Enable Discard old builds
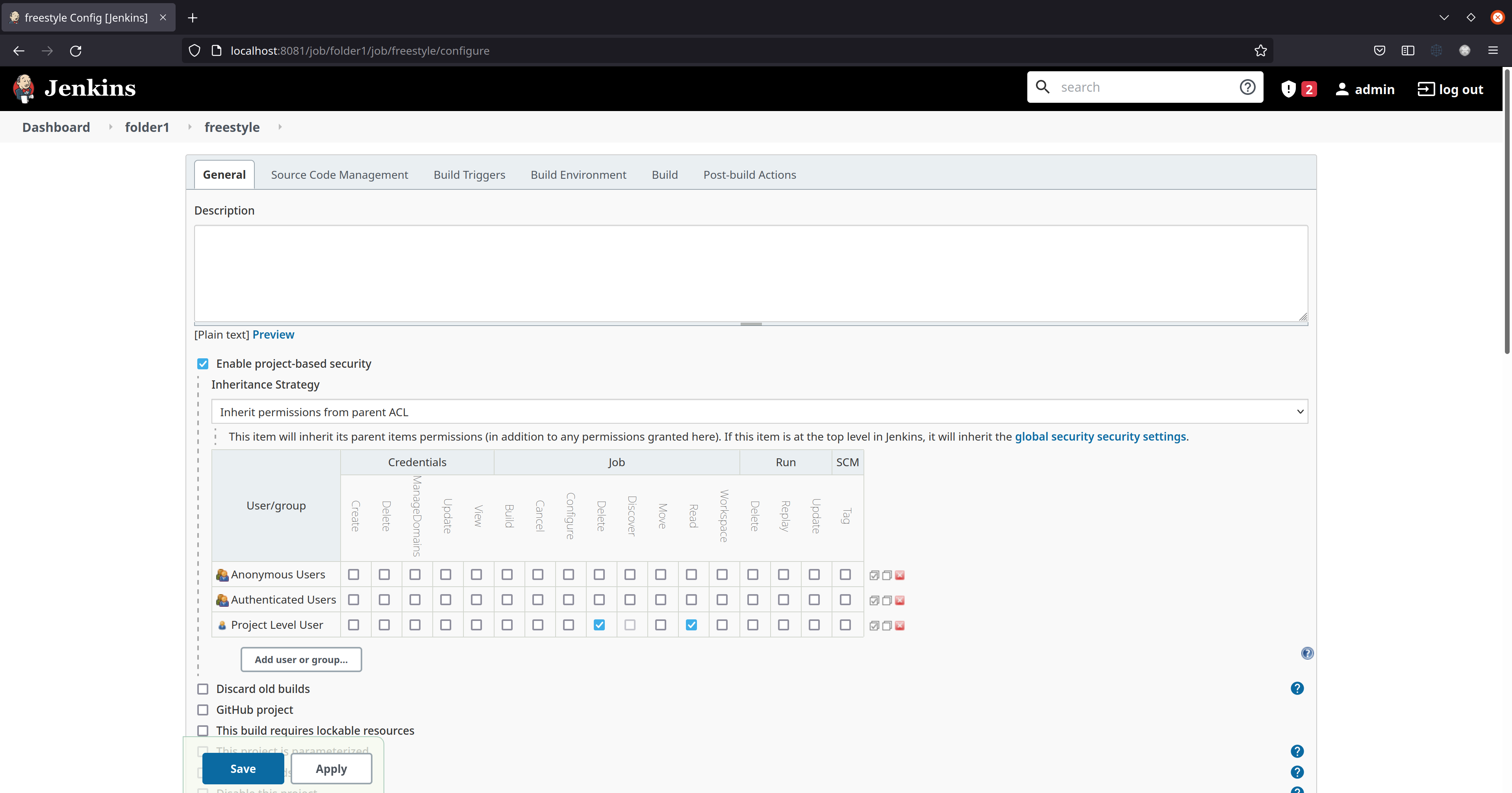Image resolution: width=1512 pixels, height=793 pixels. click(202, 689)
